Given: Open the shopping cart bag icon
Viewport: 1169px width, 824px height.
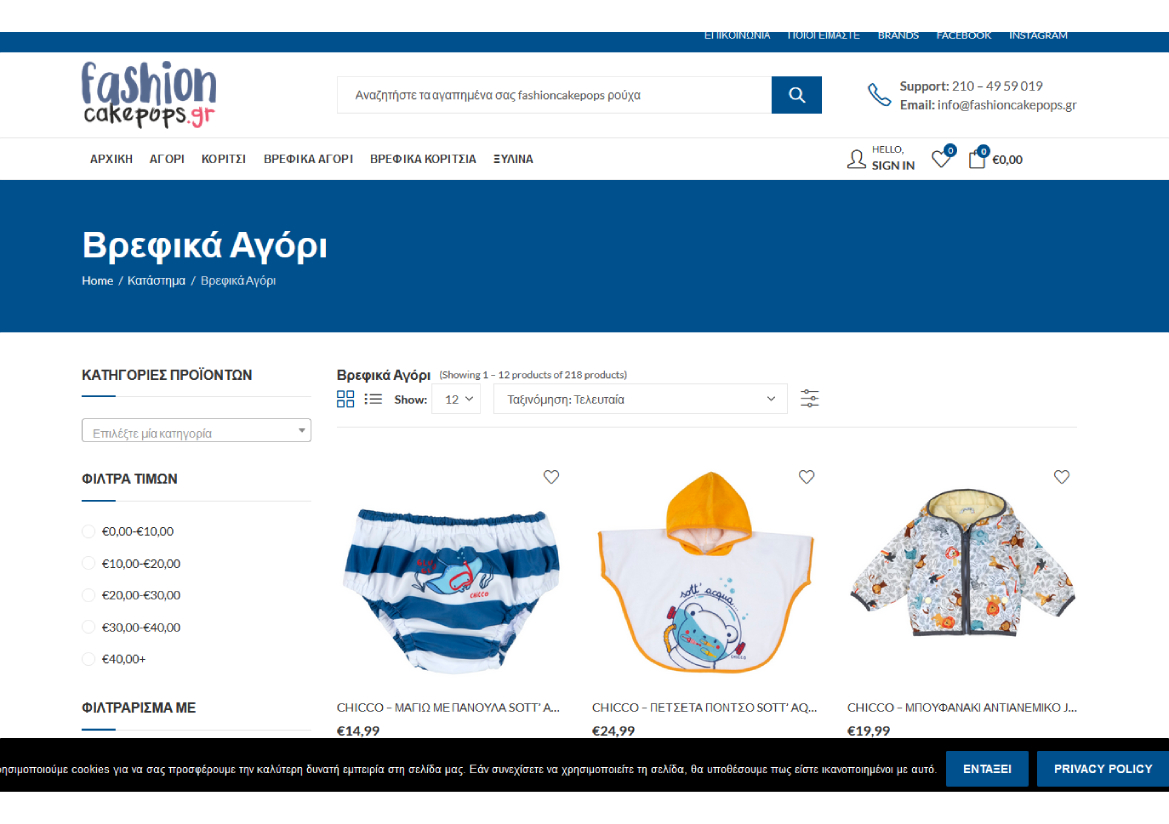Looking at the screenshot, I should click(x=977, y=159).
